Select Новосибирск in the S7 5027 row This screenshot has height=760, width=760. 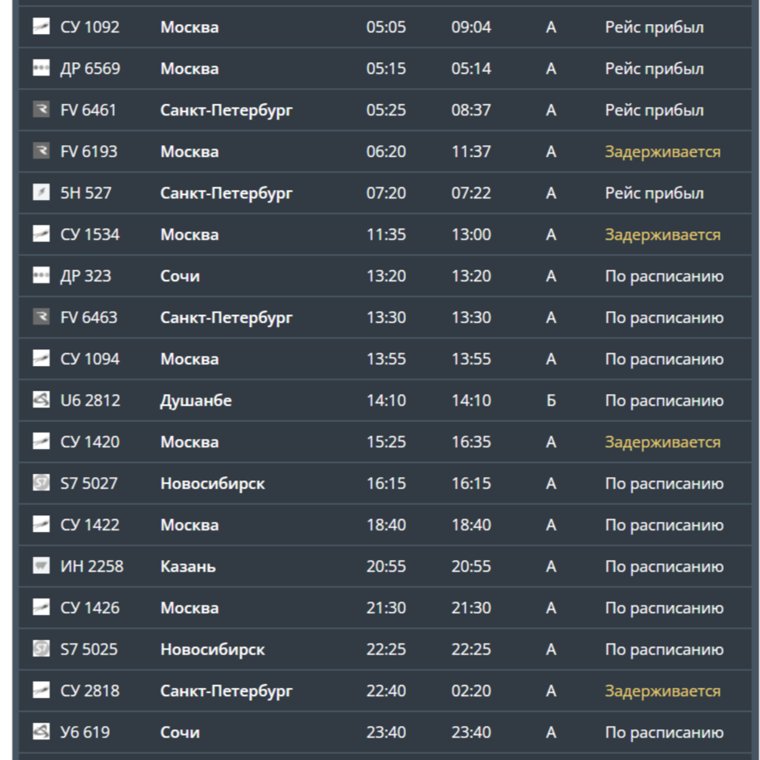click(213, 484)
